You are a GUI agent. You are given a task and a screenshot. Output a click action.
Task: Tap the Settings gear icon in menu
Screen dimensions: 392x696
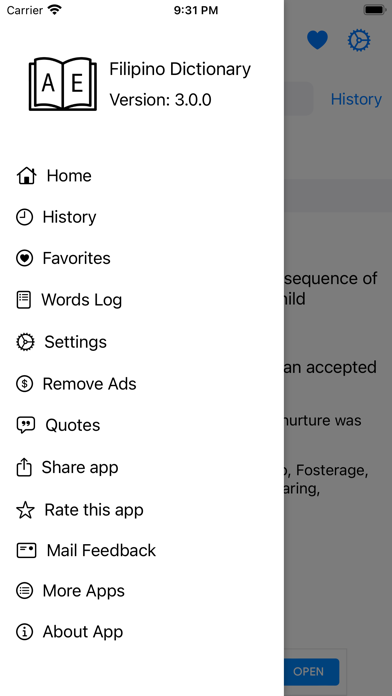(25, 342)
